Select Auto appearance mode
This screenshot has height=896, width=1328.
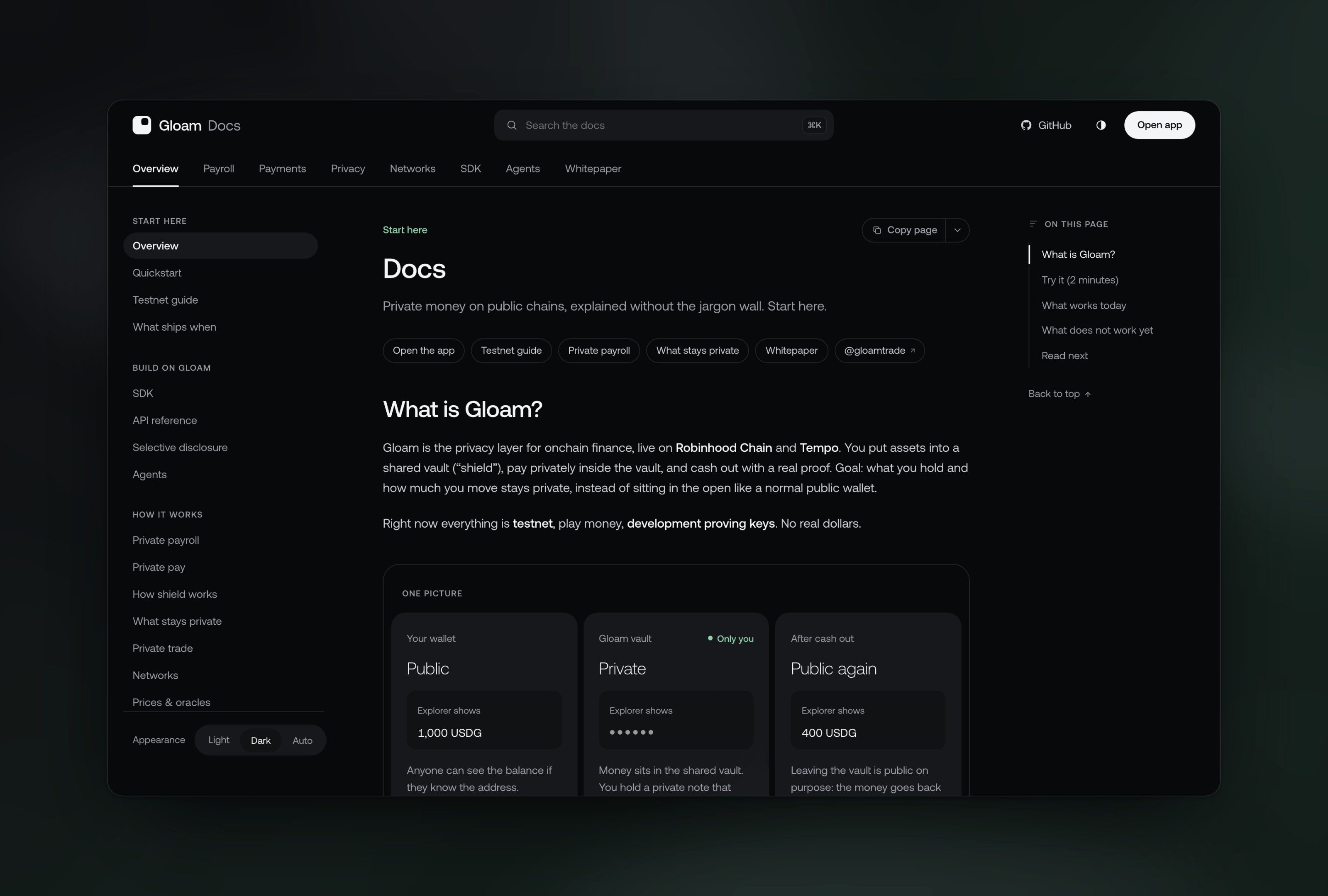pos(302,740)
